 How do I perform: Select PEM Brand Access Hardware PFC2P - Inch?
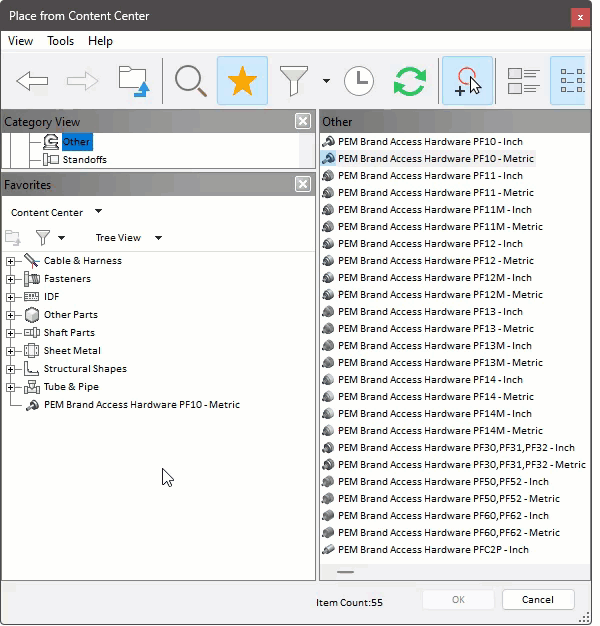(x=433, y=550)
